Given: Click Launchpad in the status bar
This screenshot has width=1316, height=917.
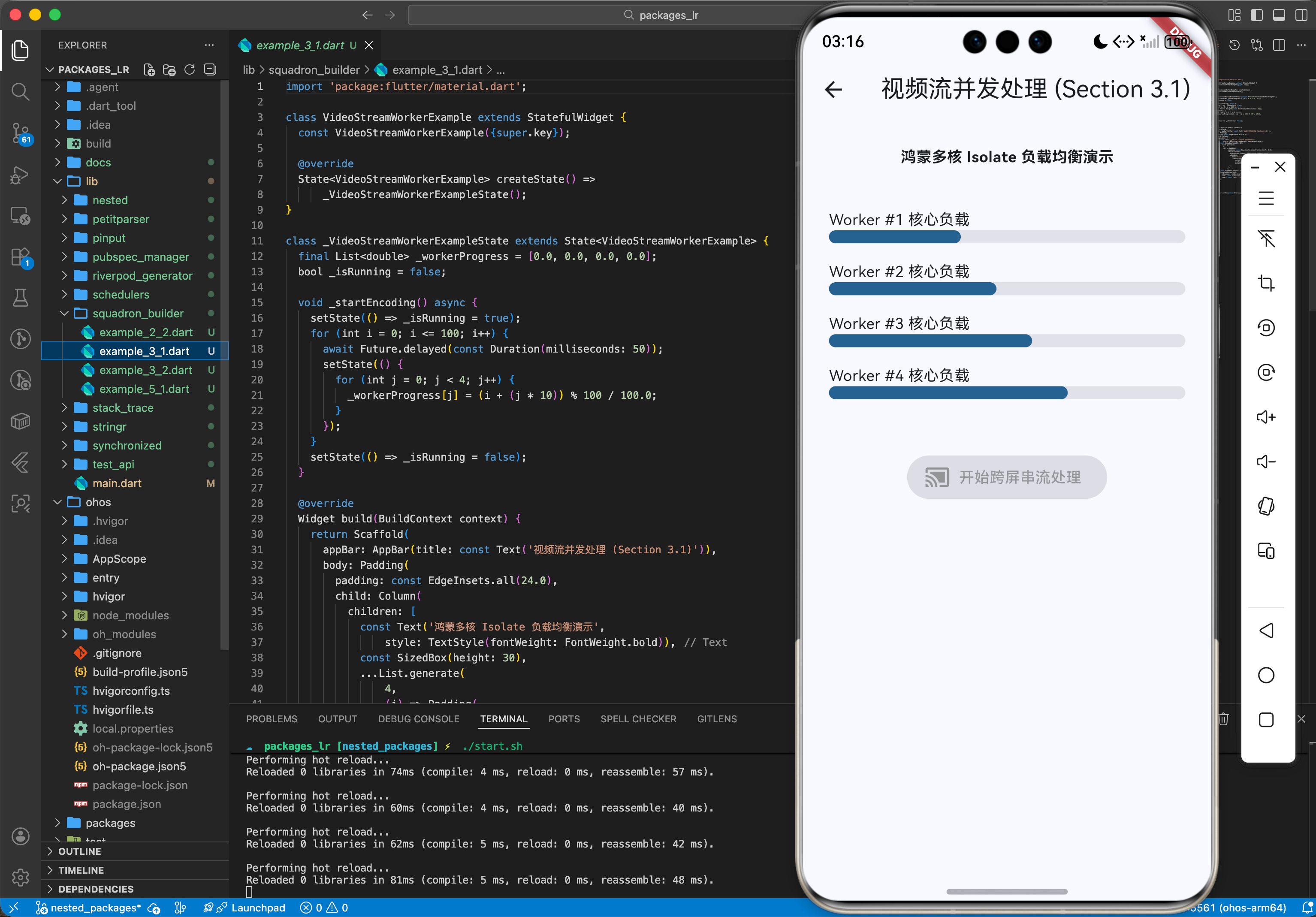Looking at the screenshot, I should tap(252, 908).
